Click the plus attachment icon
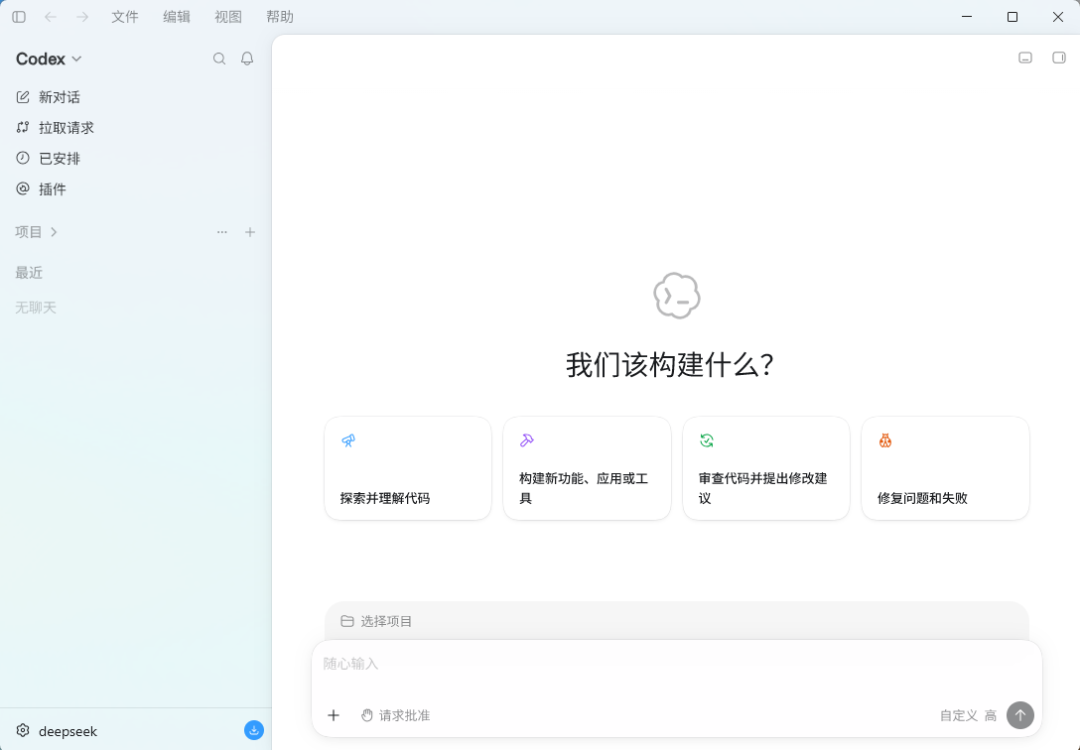The height and width of the screenshot is (750, 1080). click(333, 716)
